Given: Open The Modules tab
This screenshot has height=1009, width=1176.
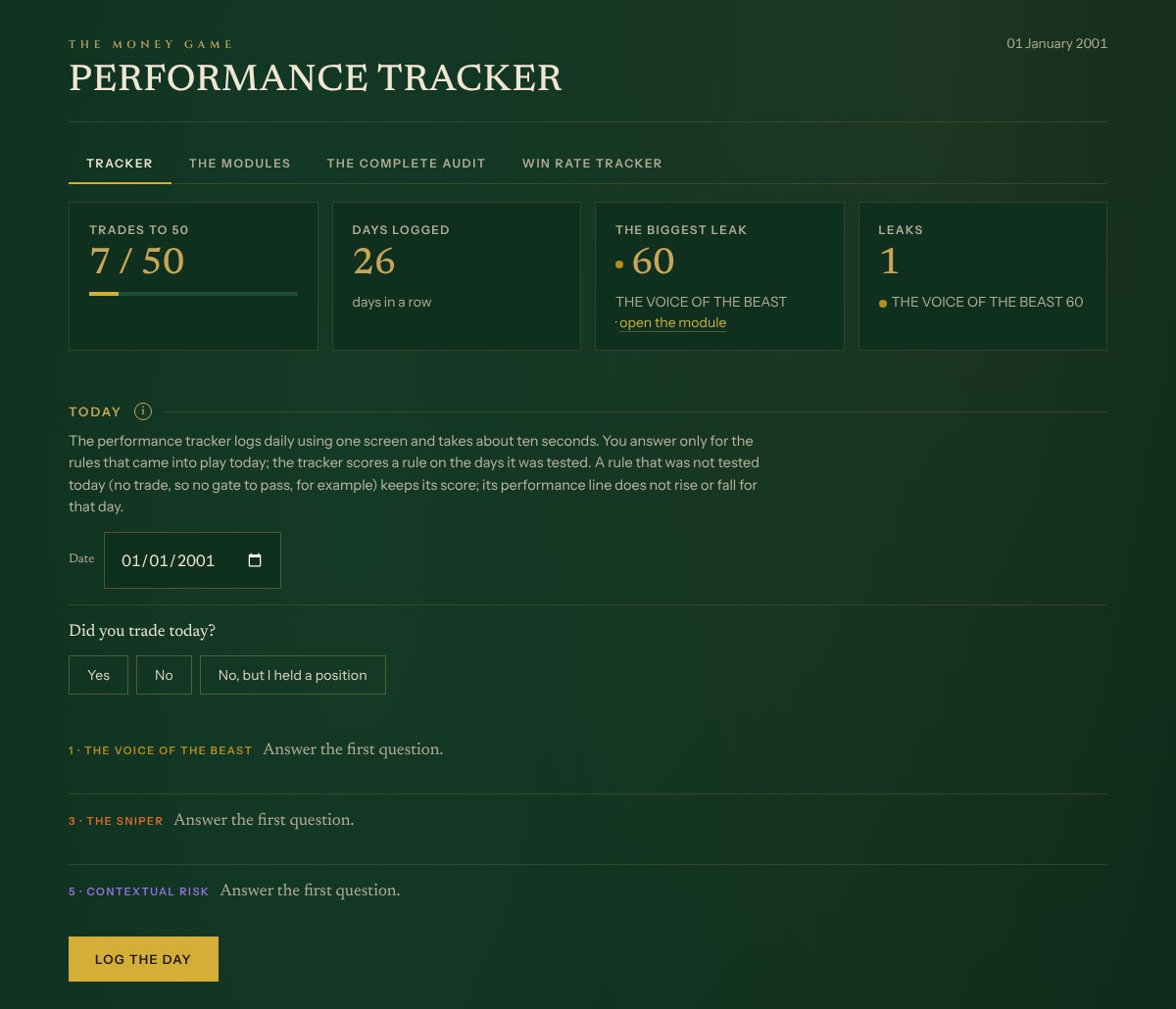Looking at the screenshot, I should (x=240, y=164).
